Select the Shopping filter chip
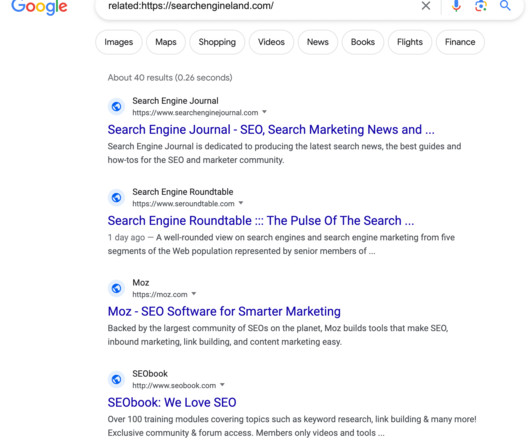The image size is (530, 442). coord(217,42)
